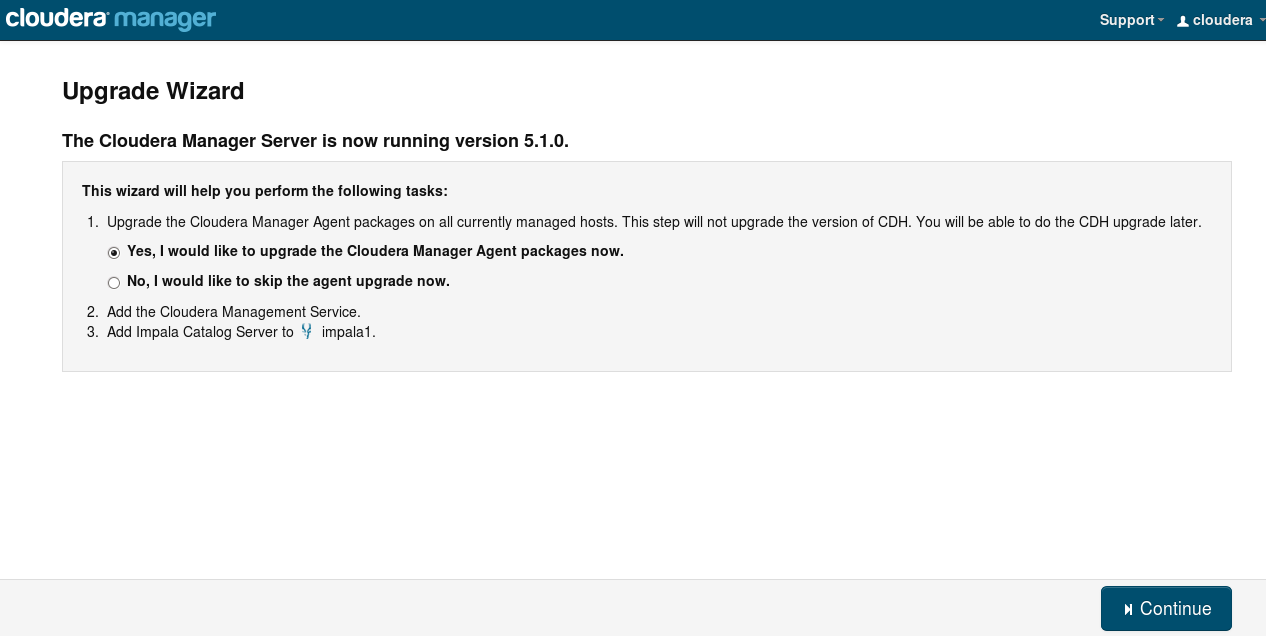Click the 'Add the Cloudera Management Service' step
The height and width of the screenshot is (636, 1266).
tap(234, 312)
